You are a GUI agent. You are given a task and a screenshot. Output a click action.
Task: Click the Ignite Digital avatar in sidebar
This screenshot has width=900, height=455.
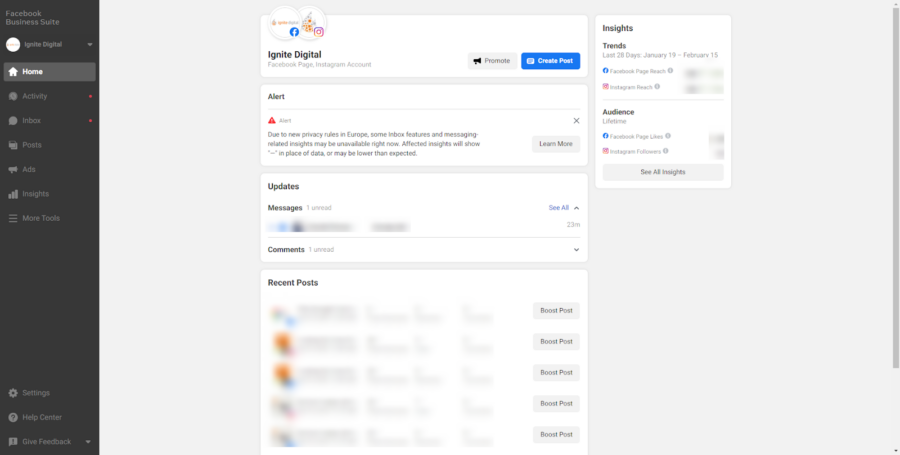click(x=13, y=44)
